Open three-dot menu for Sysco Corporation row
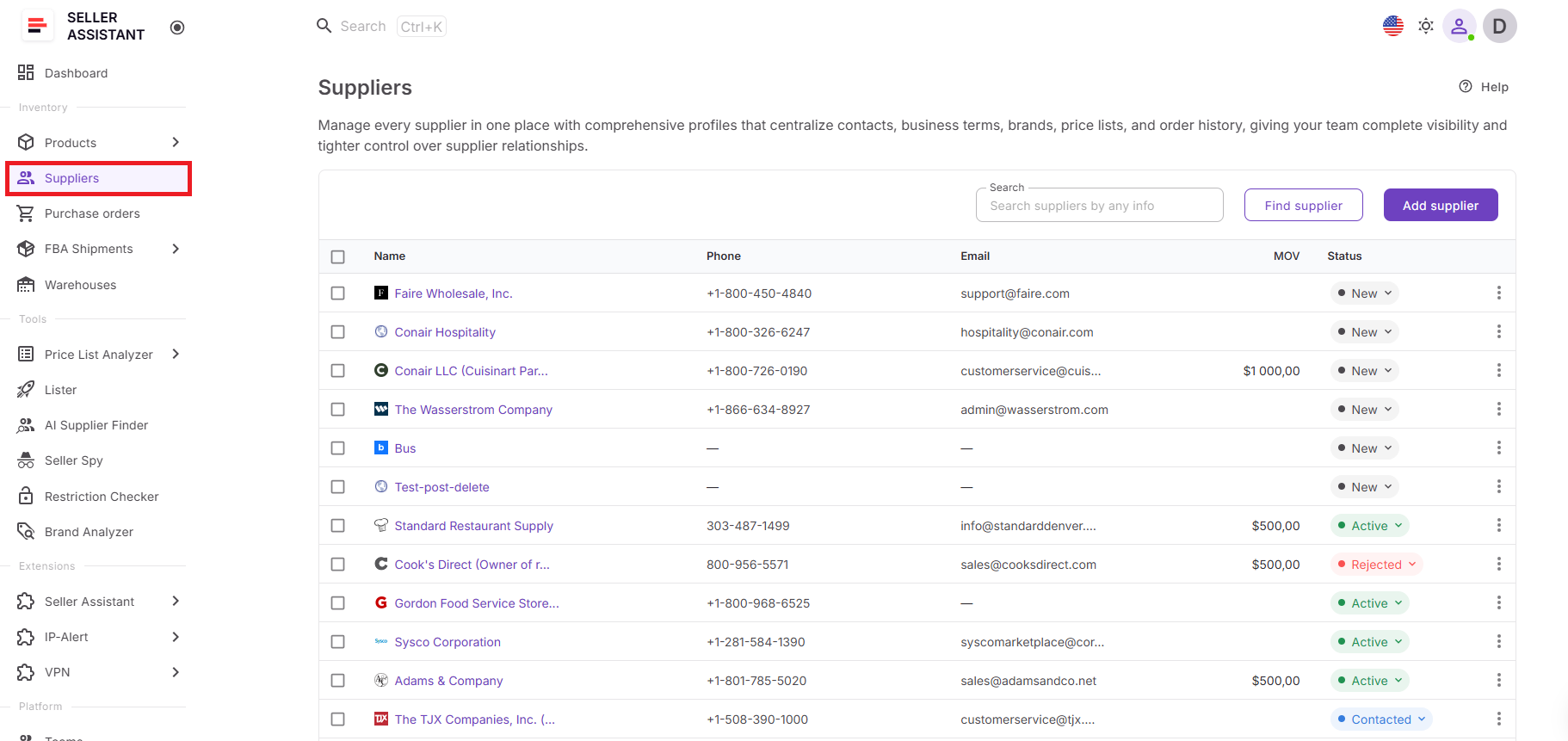This screenshot has width=1568, height=741. 1499,641
